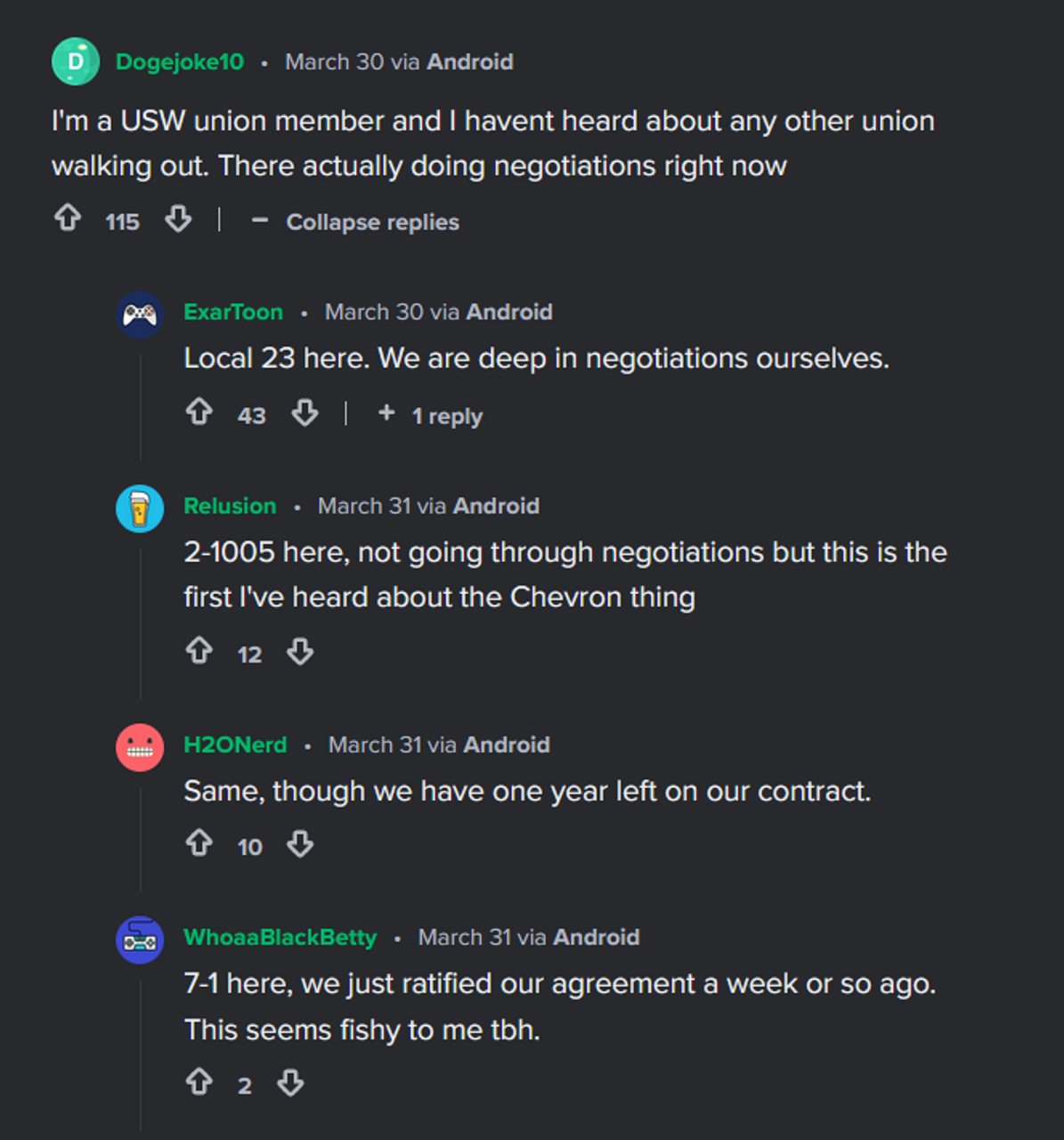Open Dogejoke10's user profile link

coord(180,61)
